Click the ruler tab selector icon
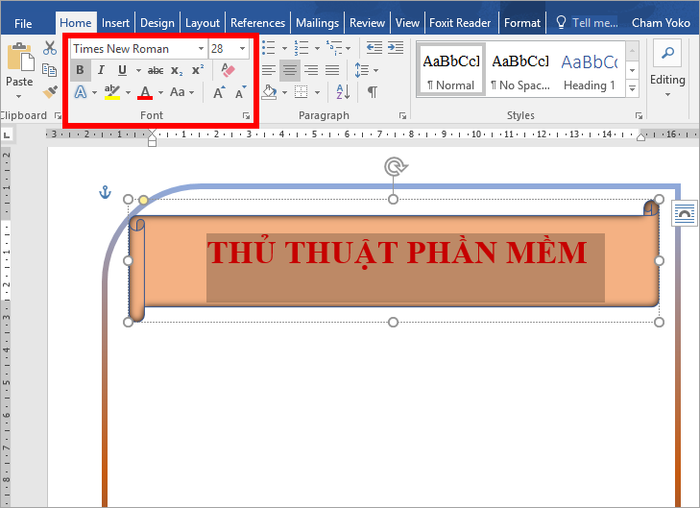 tap(7, 134)
